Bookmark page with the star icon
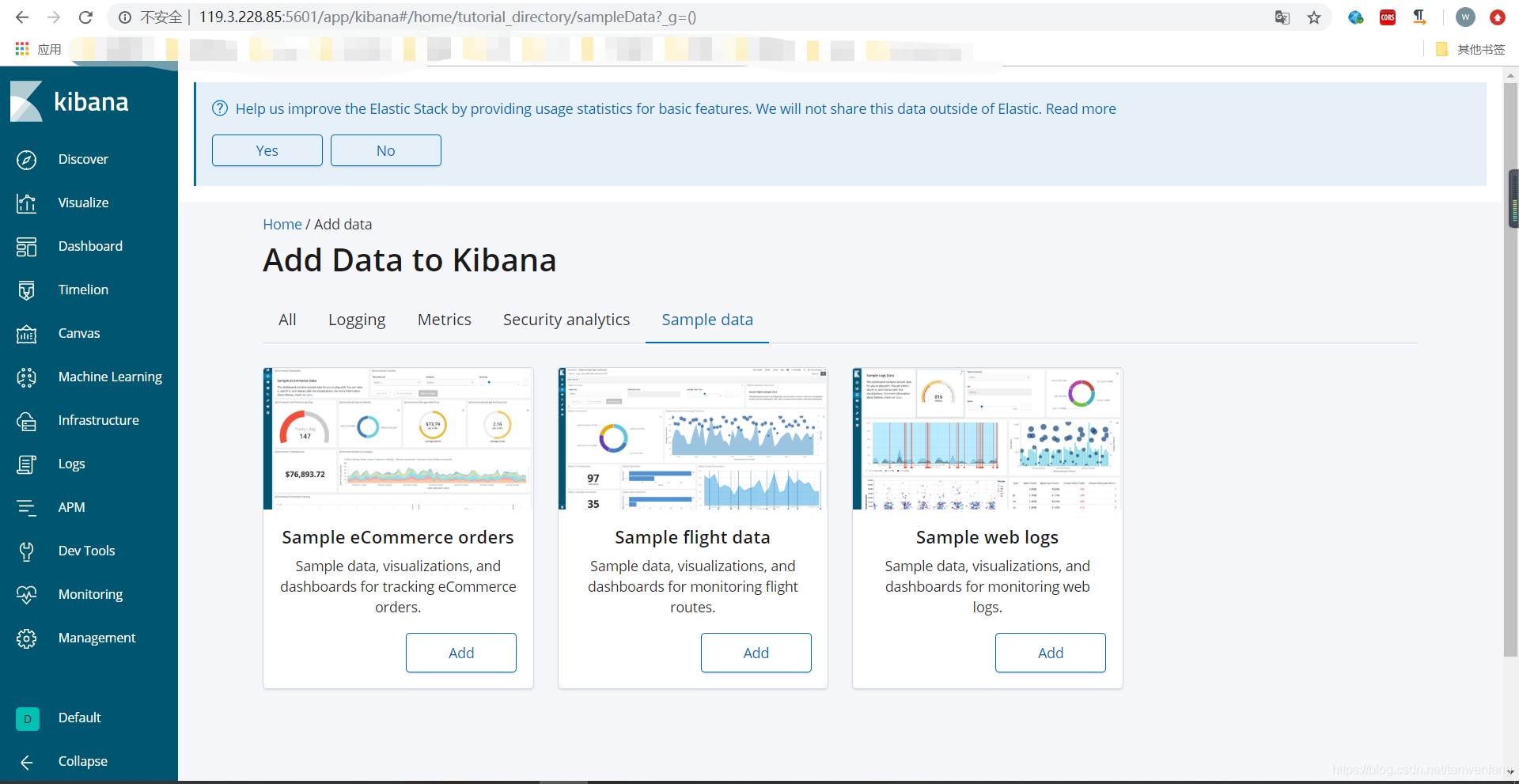 pos(1314,17)
